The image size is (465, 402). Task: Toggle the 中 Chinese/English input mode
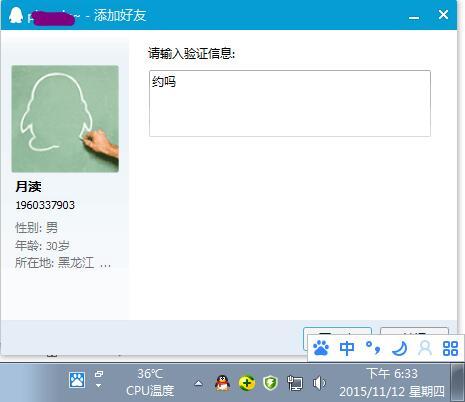pos(347,348)
